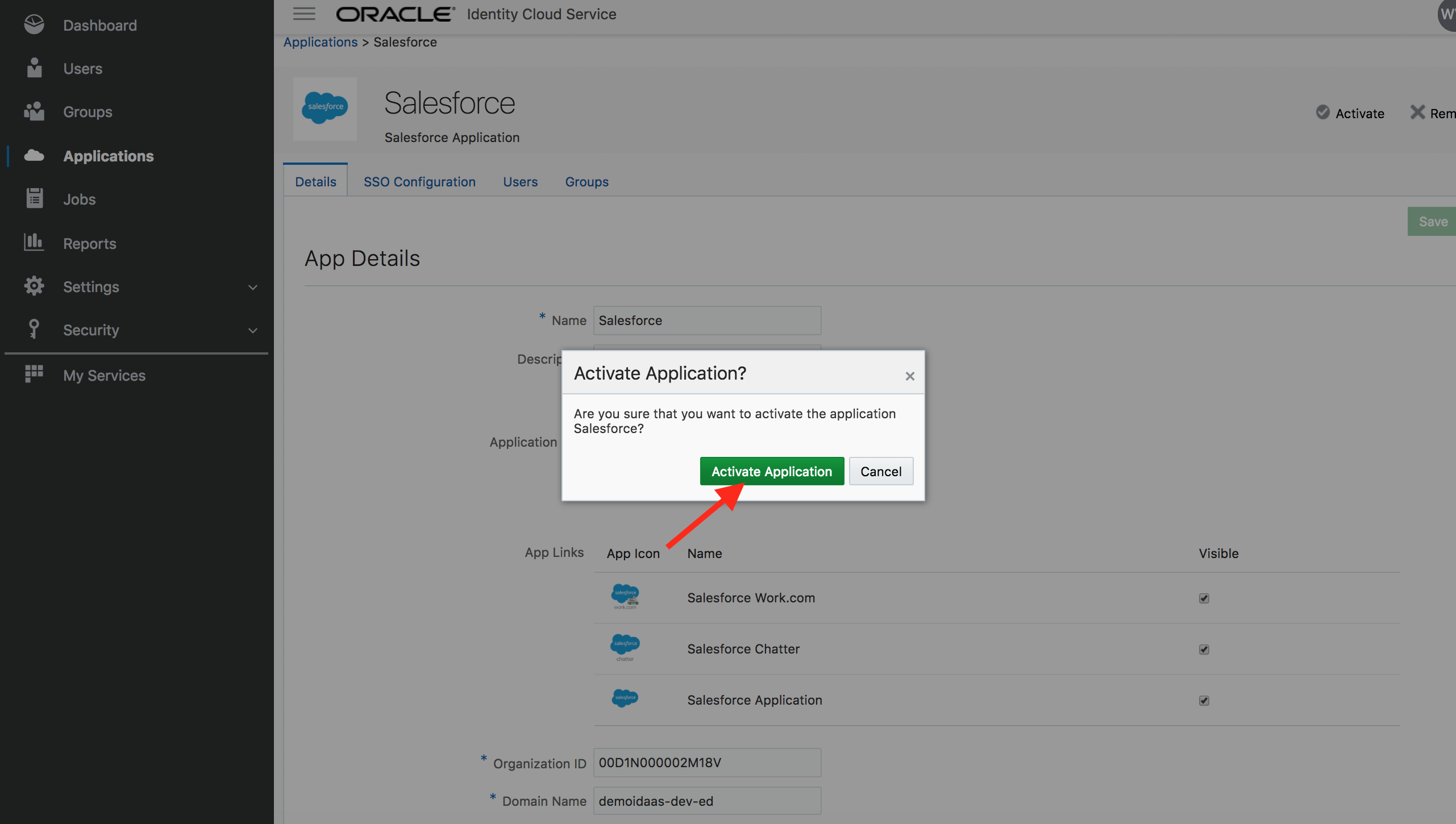Open the Jobs sidebar icon
Screen dimensions: 1456x824
34,198
